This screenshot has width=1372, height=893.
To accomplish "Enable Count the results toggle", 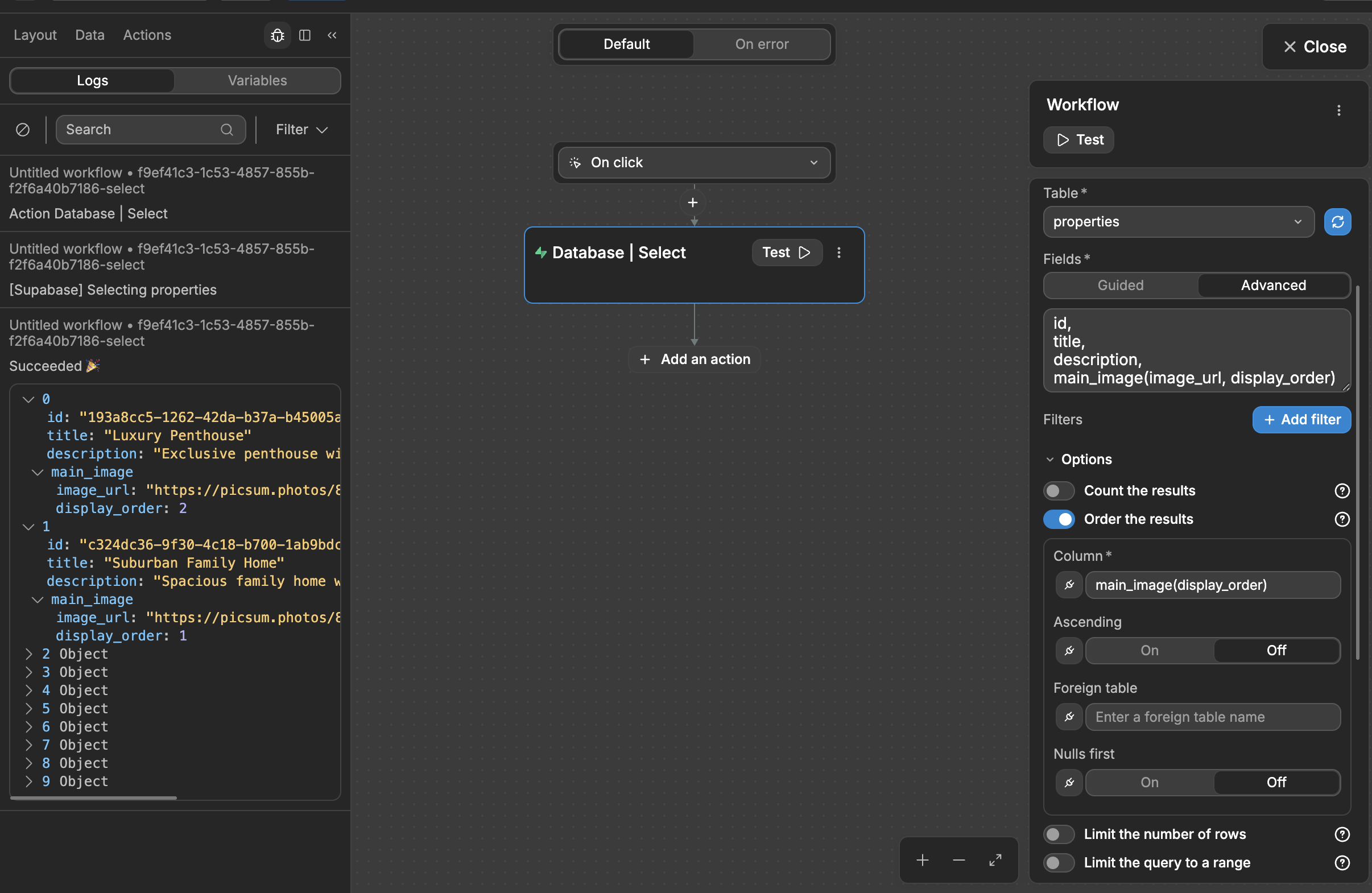I will coord(1059,491).
